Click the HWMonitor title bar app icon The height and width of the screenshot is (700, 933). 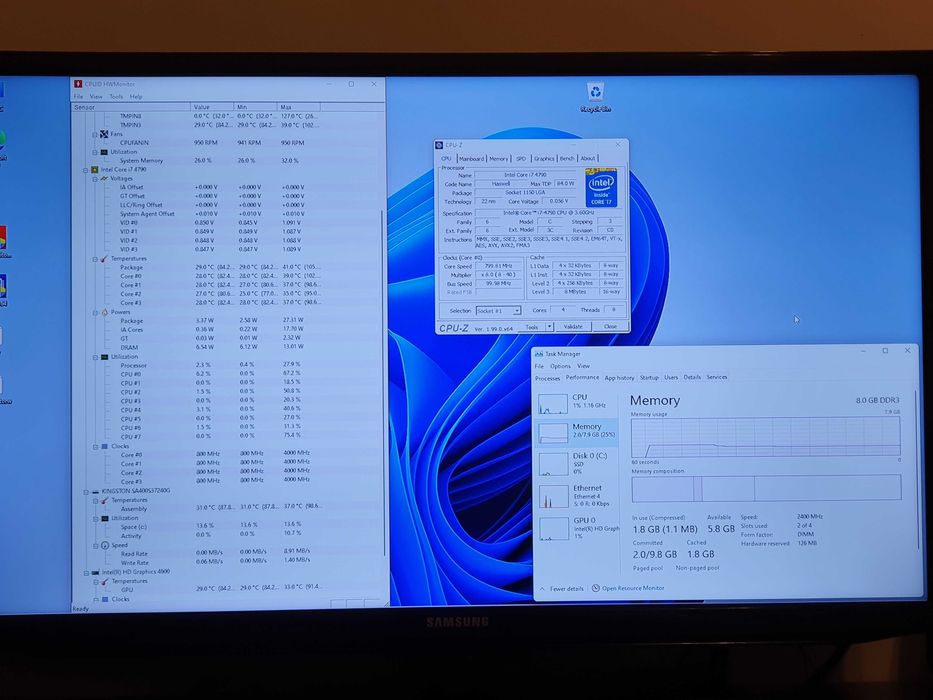(77, 84)
